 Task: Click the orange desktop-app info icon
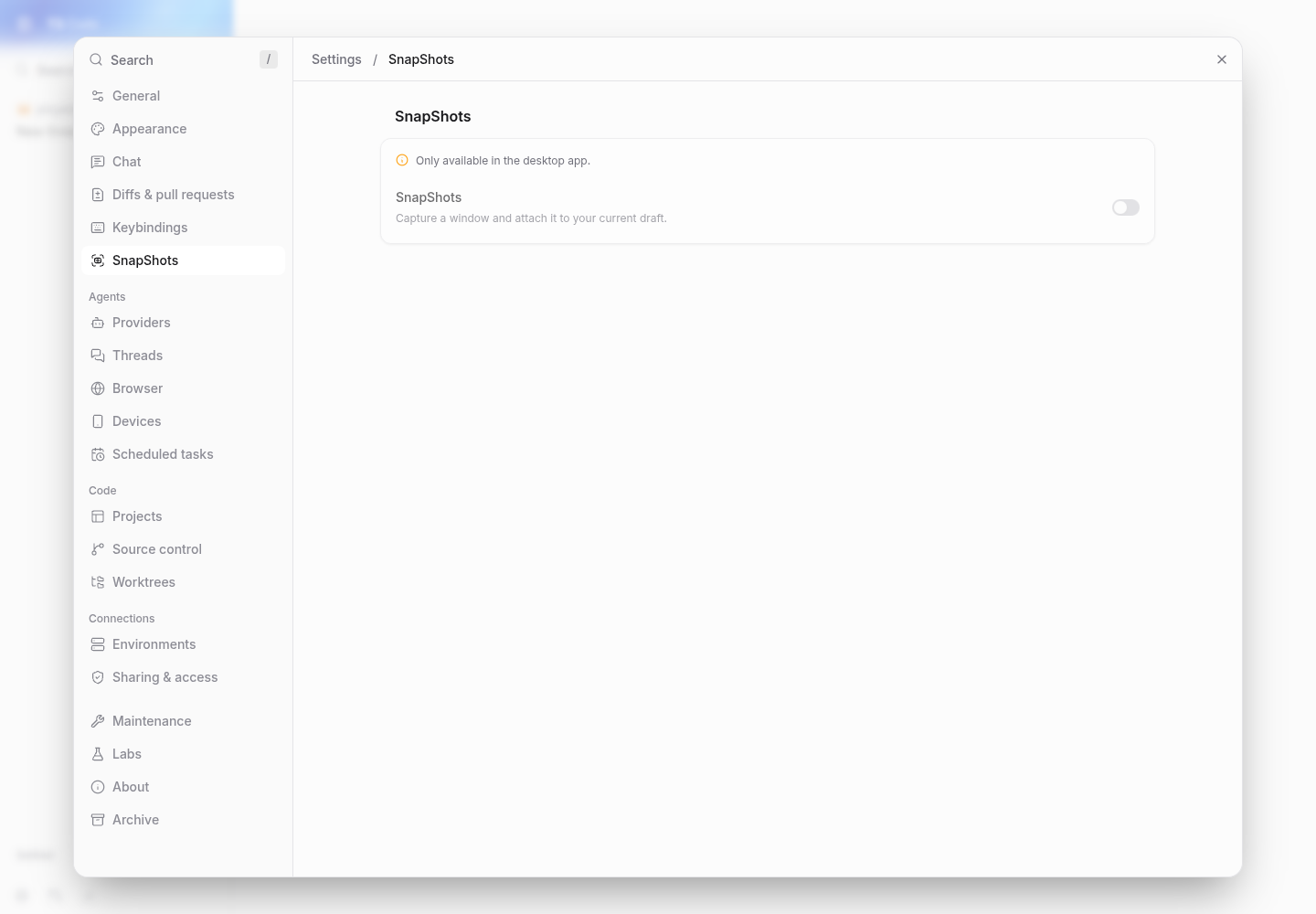402,160
